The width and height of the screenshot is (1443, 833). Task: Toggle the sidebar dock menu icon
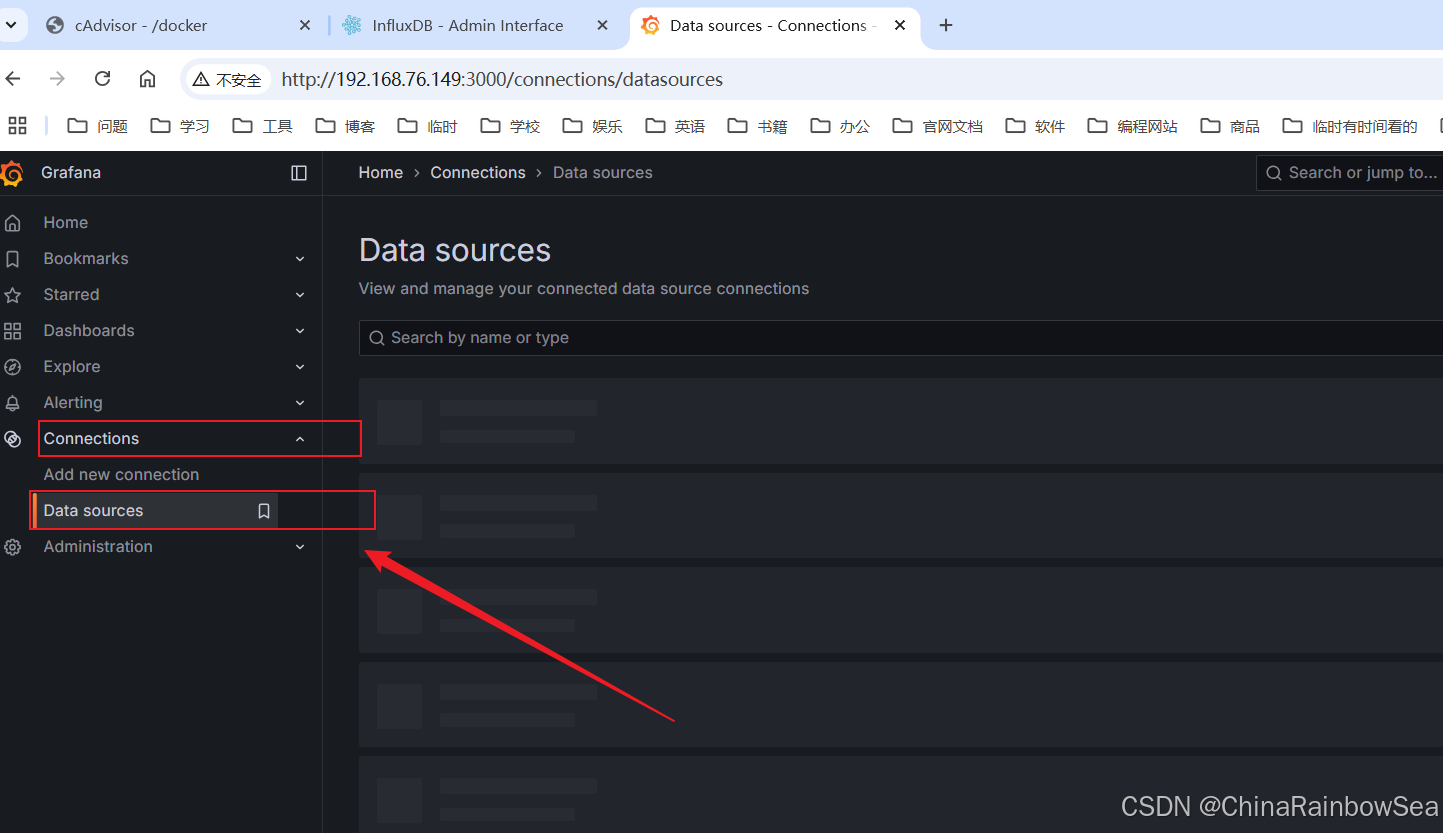pyautogui.click(x=299, y=173)
